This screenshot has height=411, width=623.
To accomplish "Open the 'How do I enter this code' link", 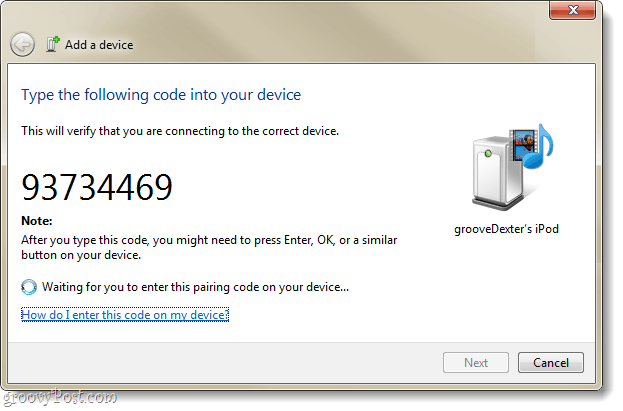I will 125,315.
